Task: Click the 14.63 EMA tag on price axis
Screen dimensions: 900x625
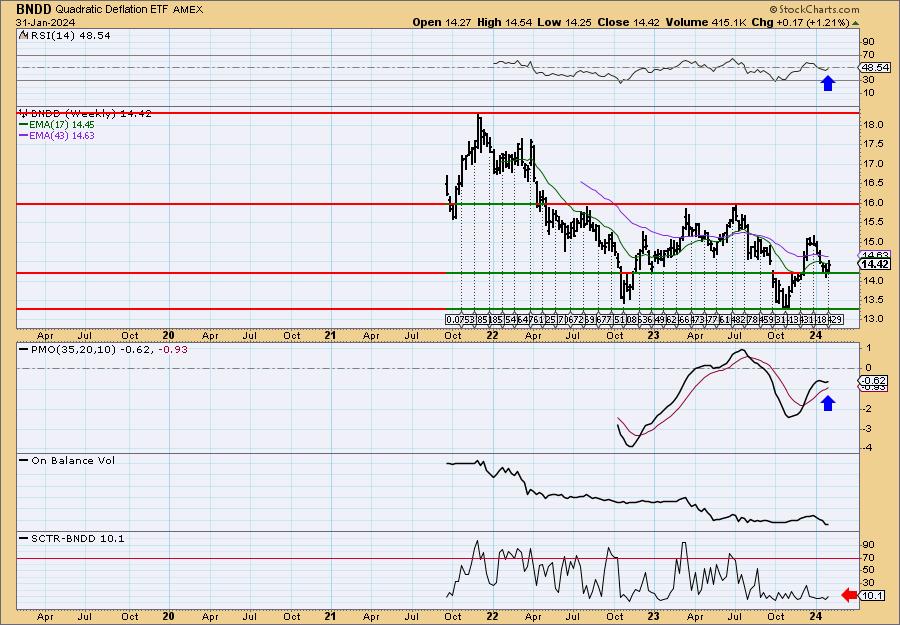Action: coord(874,255)
